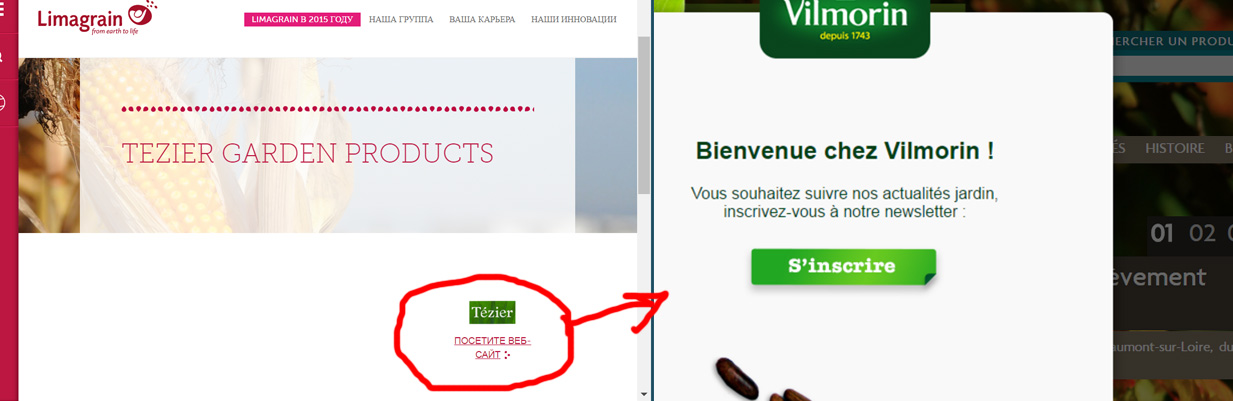Open the НАШИ ИННОВАЦИИ menu
The width and height of the screenshot is (1233, 401).
click(573, 19)
